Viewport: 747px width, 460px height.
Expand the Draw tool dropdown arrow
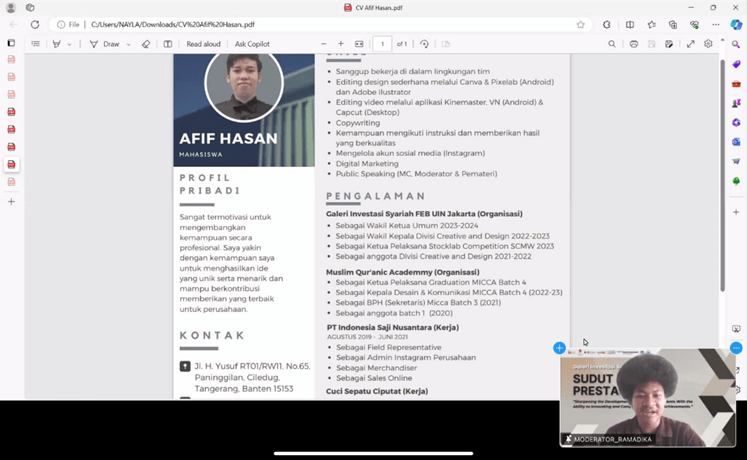(x=129, y=44)
